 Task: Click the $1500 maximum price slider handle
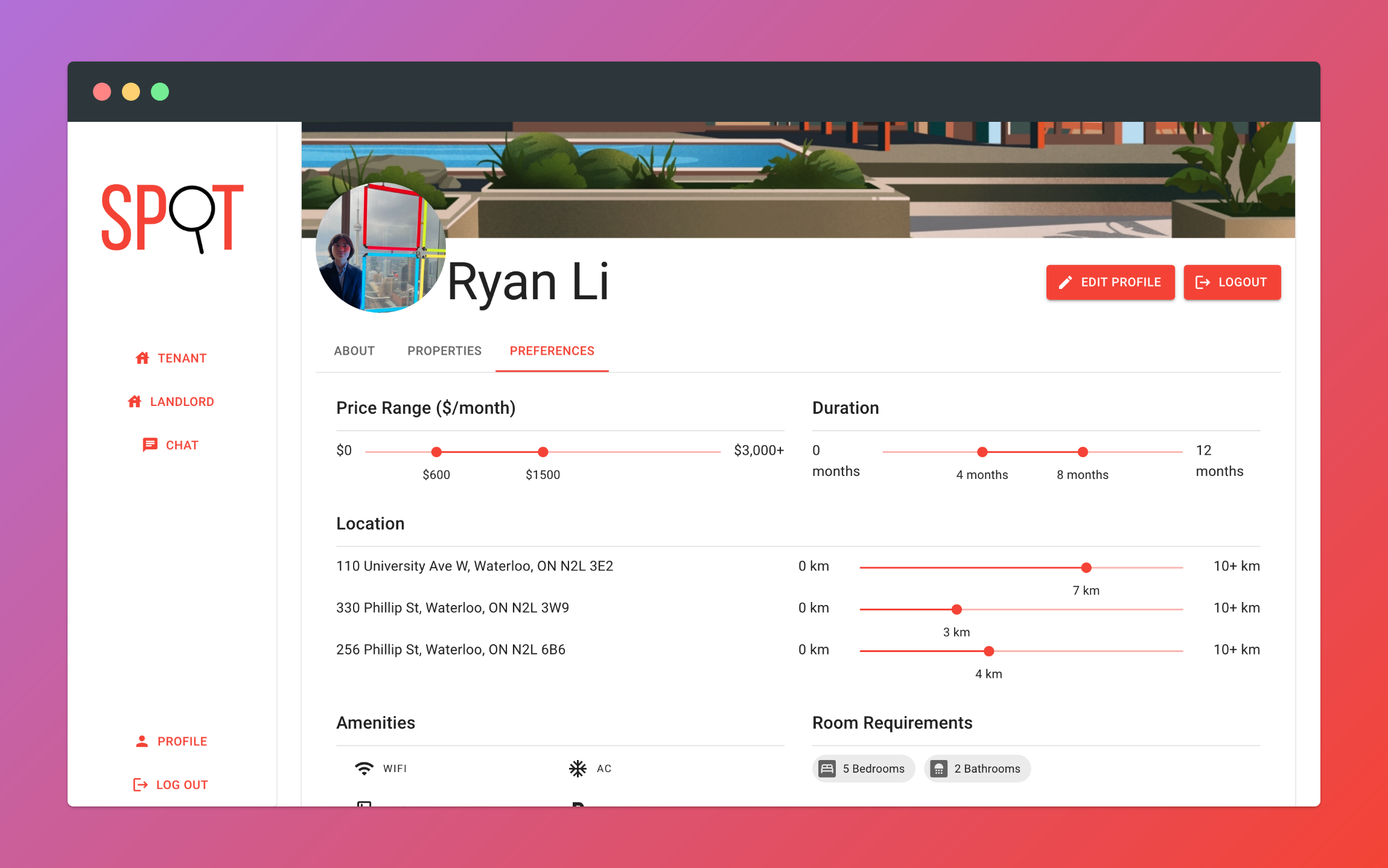pos(543,452)
